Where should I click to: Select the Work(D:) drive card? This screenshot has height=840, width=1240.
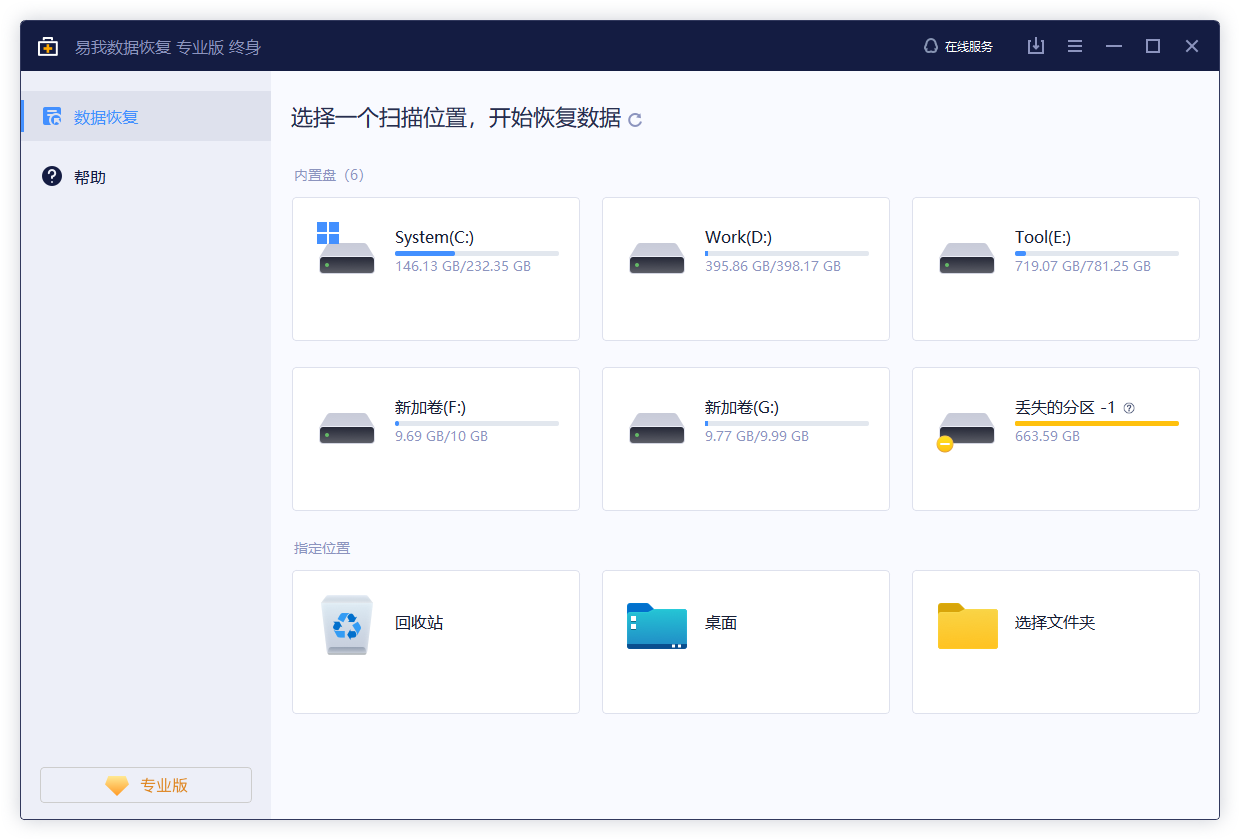[745, 268]
